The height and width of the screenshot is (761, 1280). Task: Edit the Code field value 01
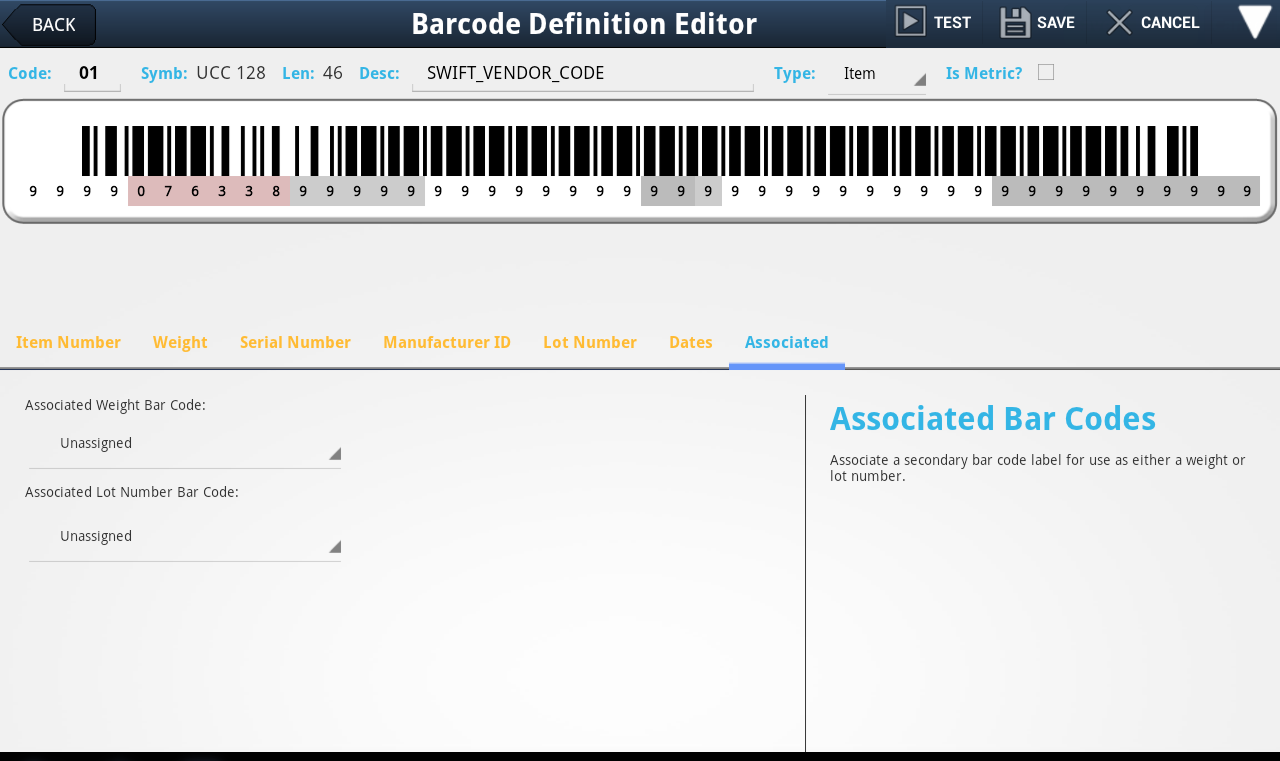coord(92,73)
